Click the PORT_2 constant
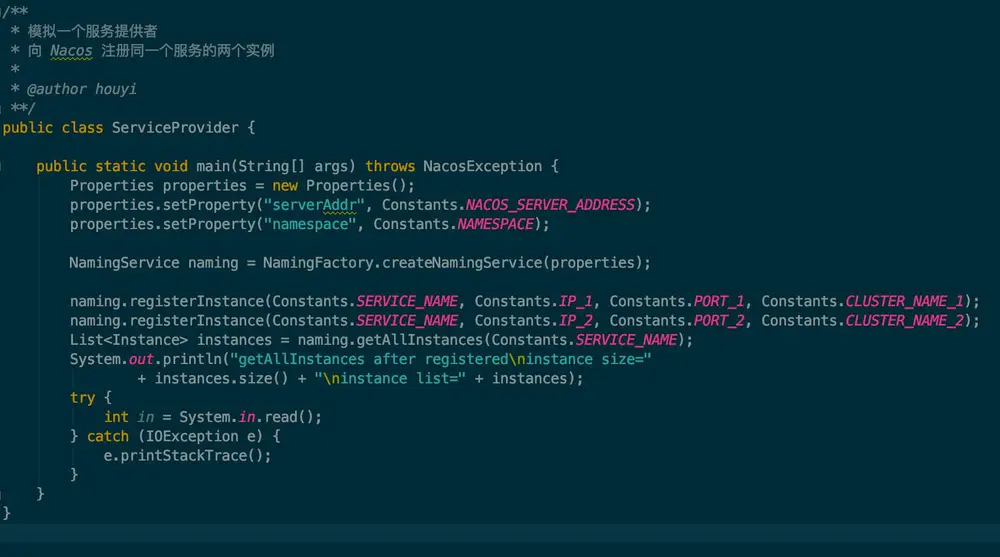Image resolution: width=1000 pixels, height=557 pixels. [x=719, y=320]
